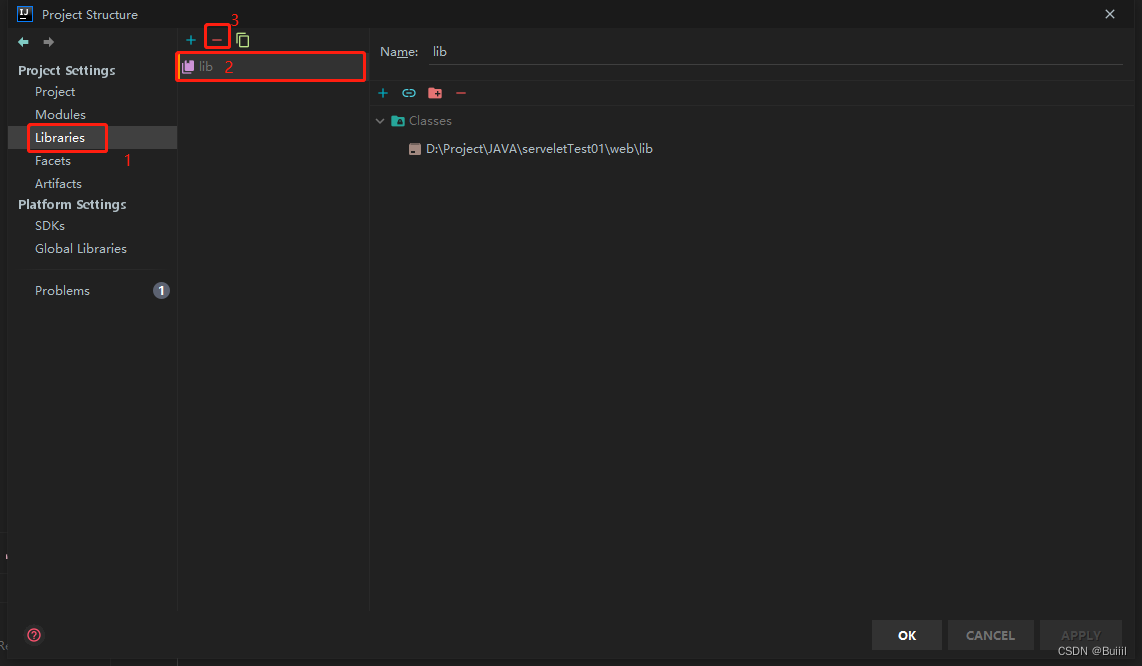
Task: Open Global Libraries settings
Action: 81,248
